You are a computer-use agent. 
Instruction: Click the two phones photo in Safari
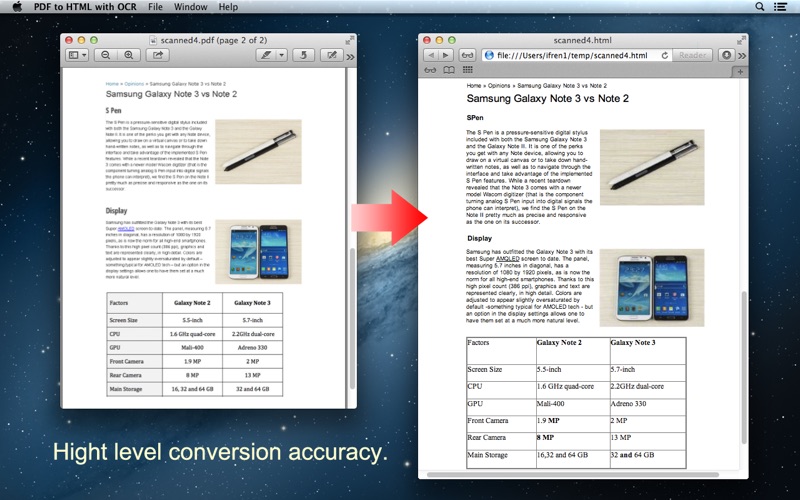click(652, 288)
